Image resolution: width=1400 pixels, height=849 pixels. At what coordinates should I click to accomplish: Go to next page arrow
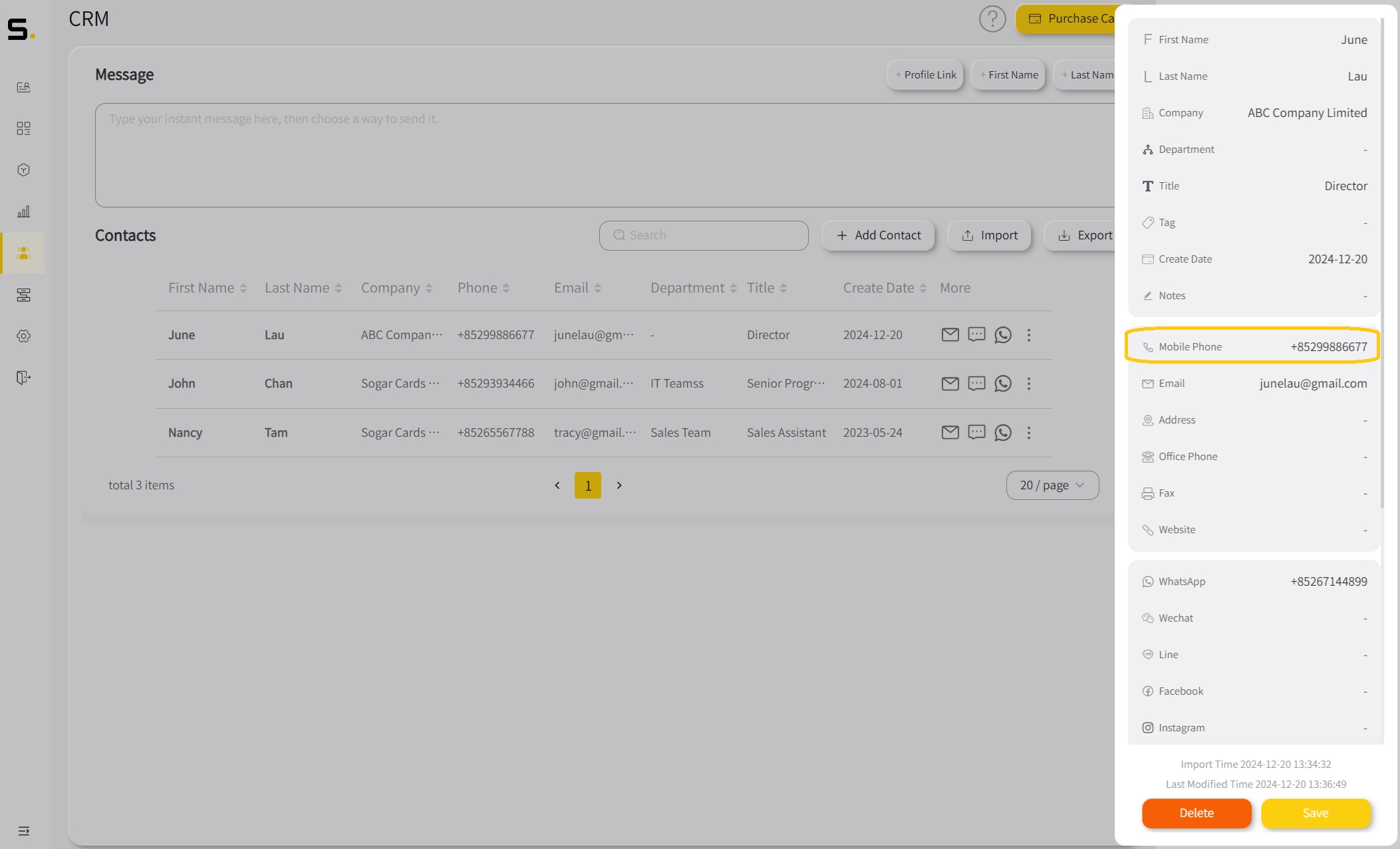tap(619, 485)
